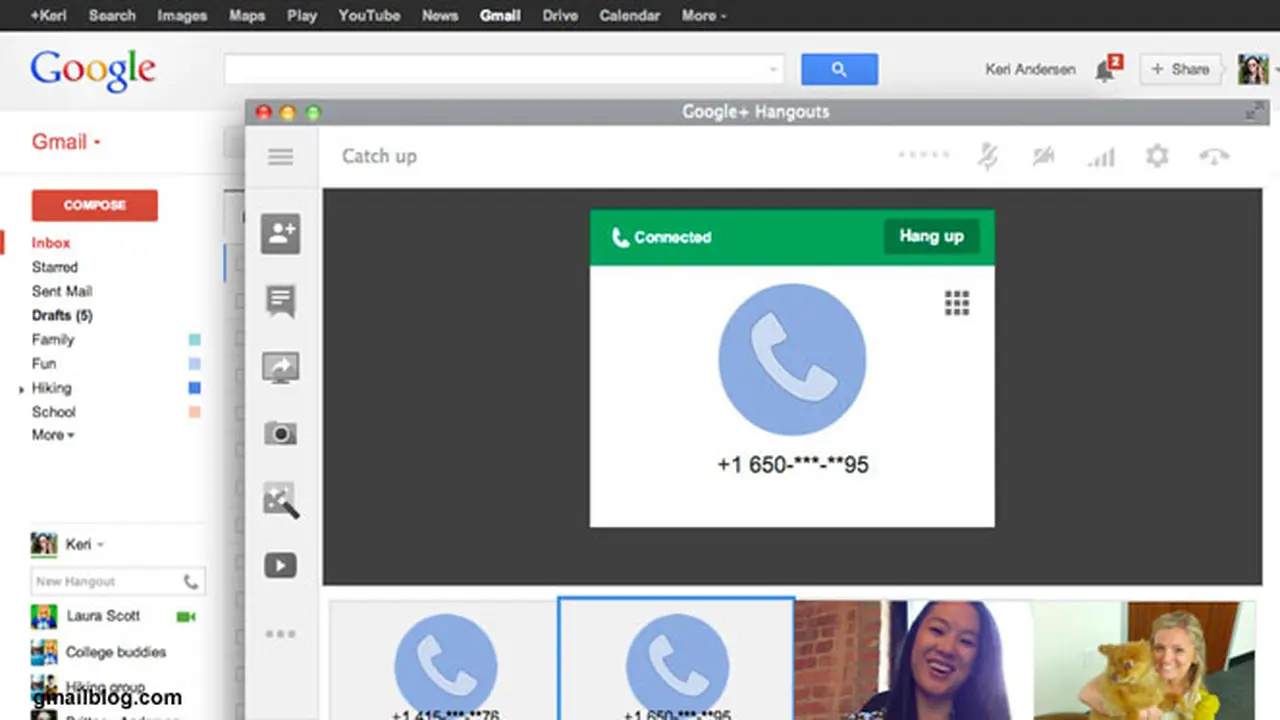Select the +1 650 caller thumbnail
This screenshot has height=720, width=1280.
coord(677,660)
